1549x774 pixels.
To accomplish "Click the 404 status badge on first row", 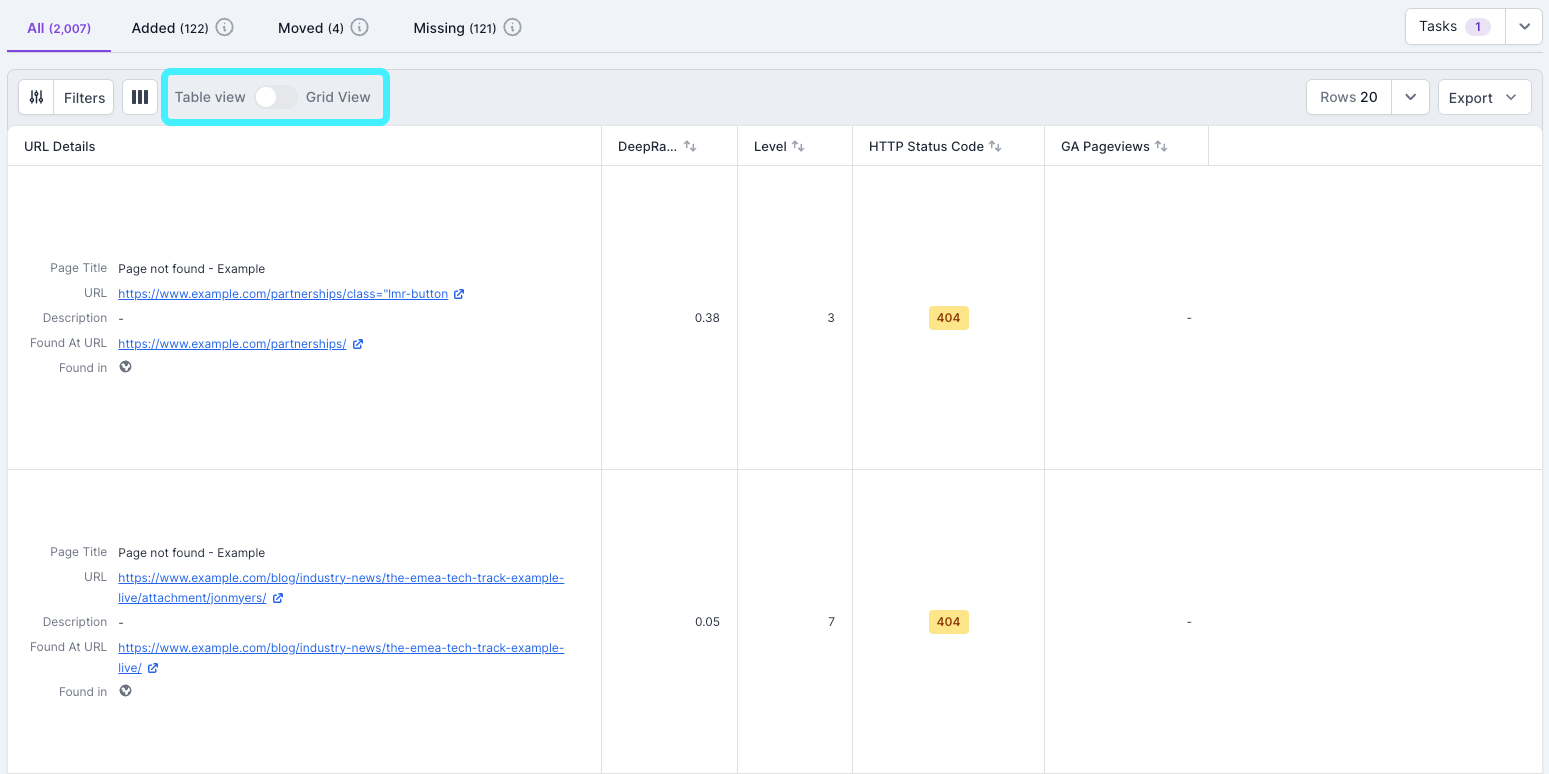I will (x=948, y=317).
